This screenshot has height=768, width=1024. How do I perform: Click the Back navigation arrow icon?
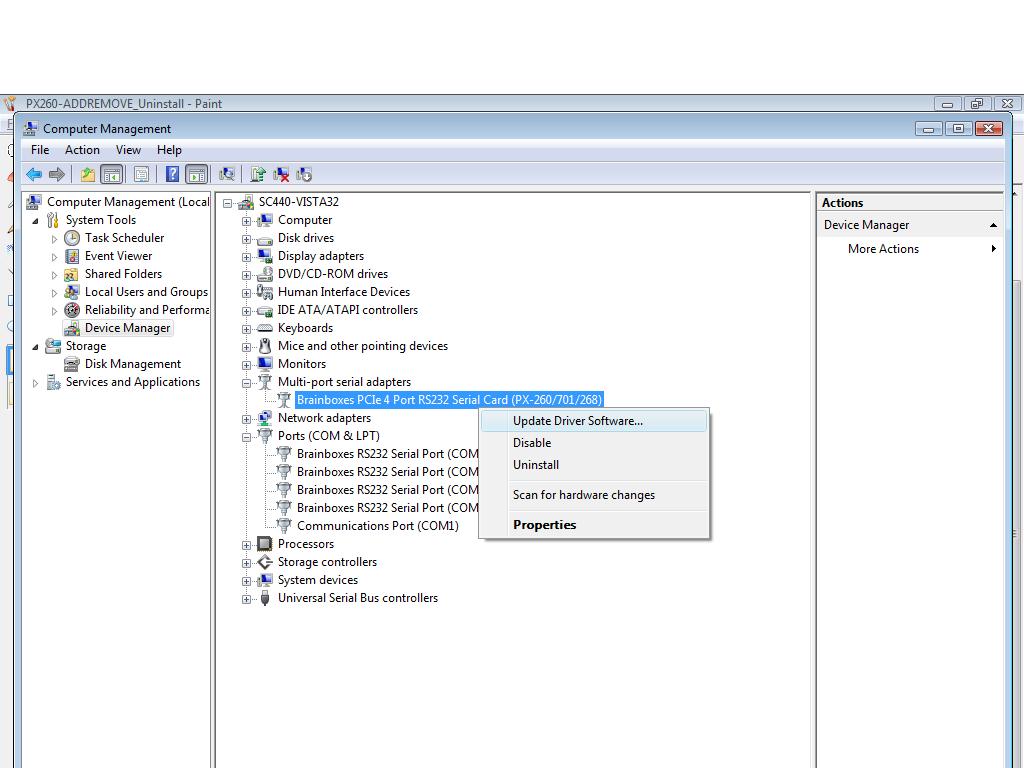[35, 172]
